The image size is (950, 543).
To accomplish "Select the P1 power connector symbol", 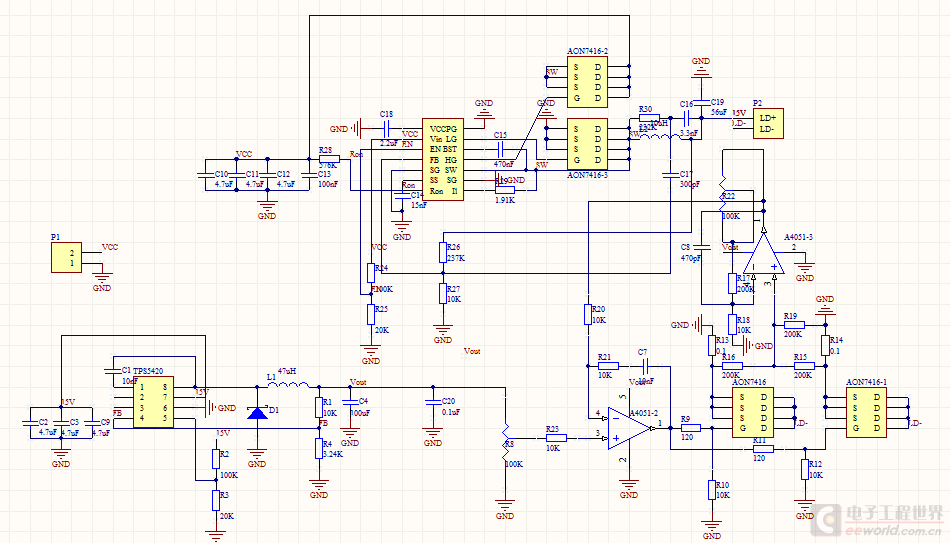I will point(66,258).
